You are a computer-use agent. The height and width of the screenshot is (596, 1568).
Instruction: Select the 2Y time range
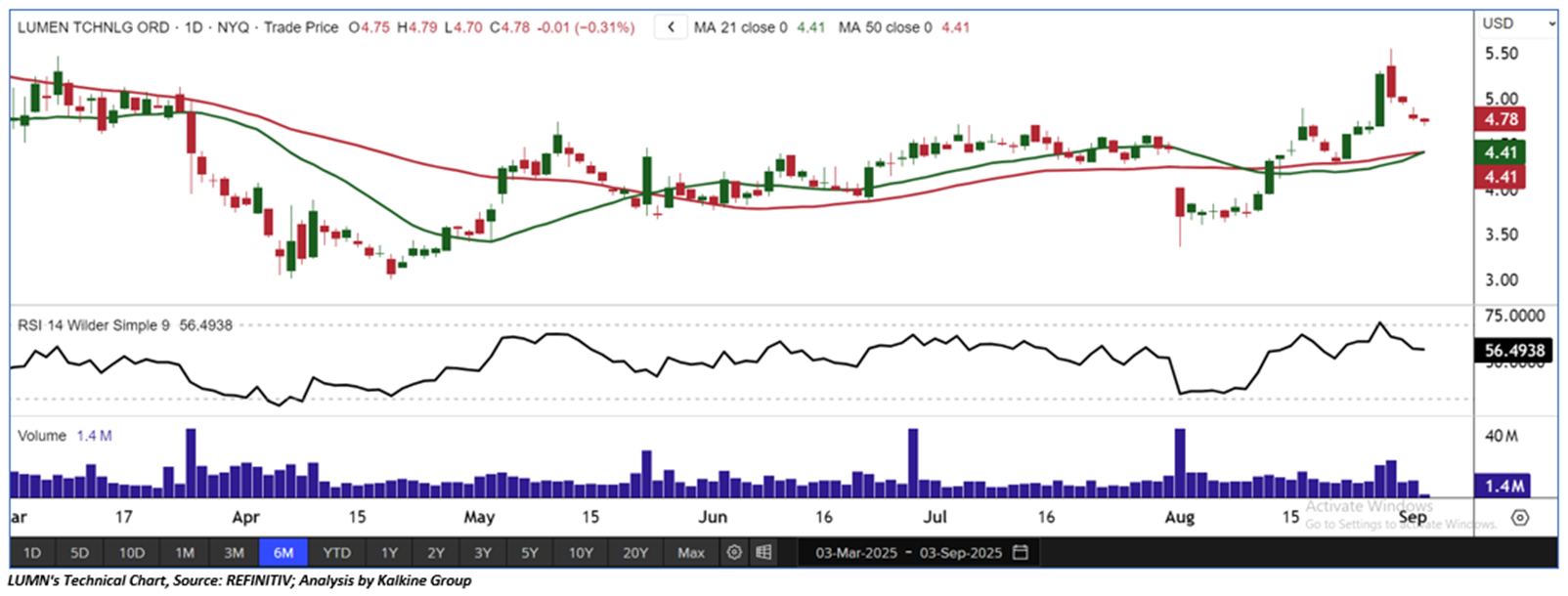pyautogui.click(x=436, y=553)
